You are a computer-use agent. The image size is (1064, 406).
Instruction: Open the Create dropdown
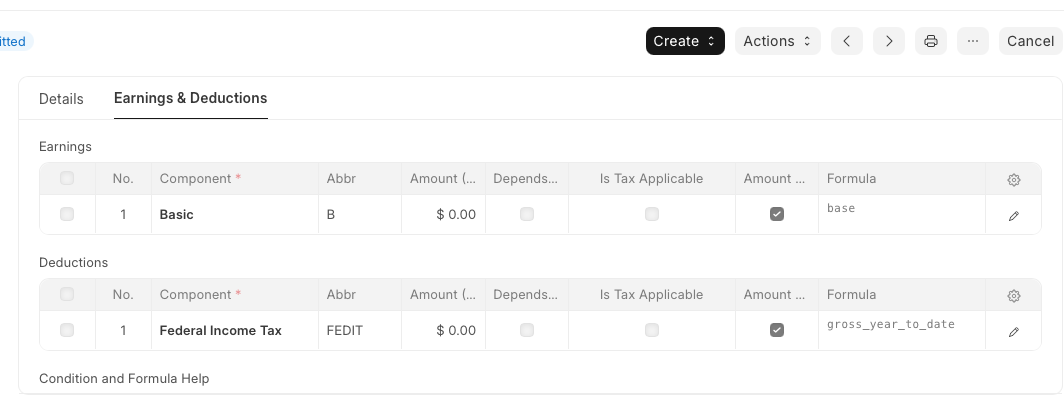pos(685,41)
